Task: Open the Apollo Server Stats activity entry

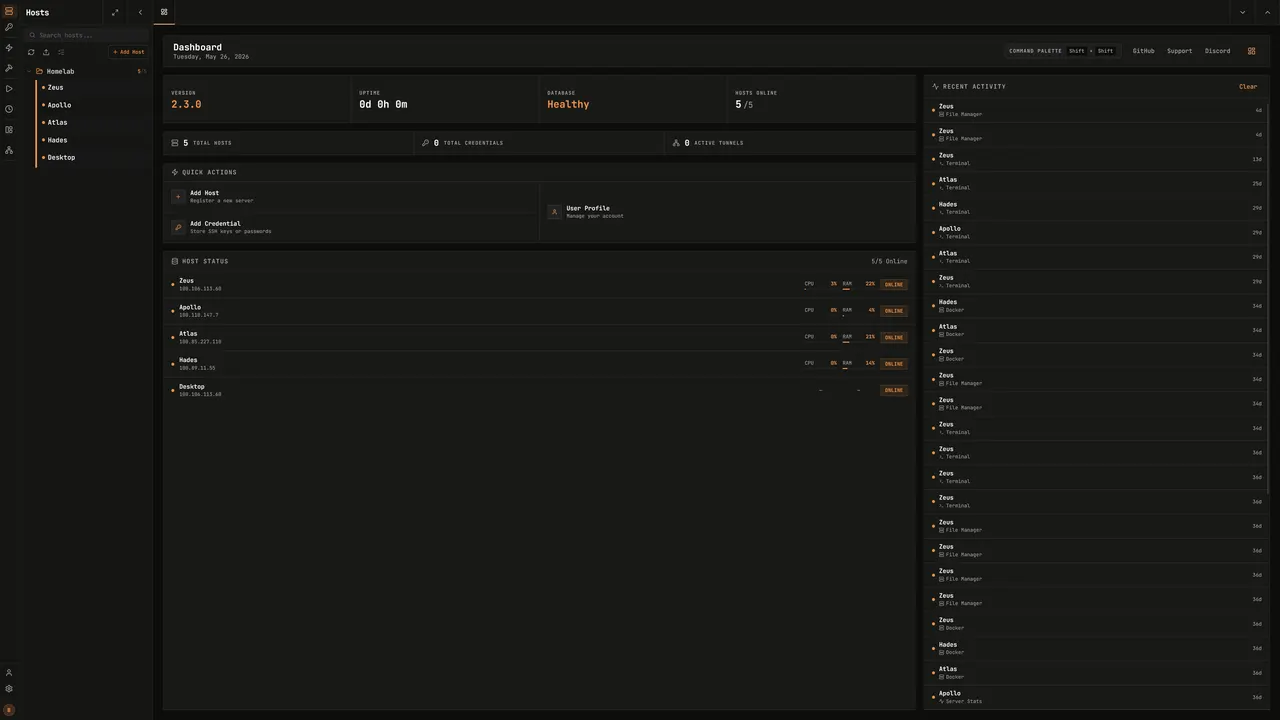Action: point(1096,697)
